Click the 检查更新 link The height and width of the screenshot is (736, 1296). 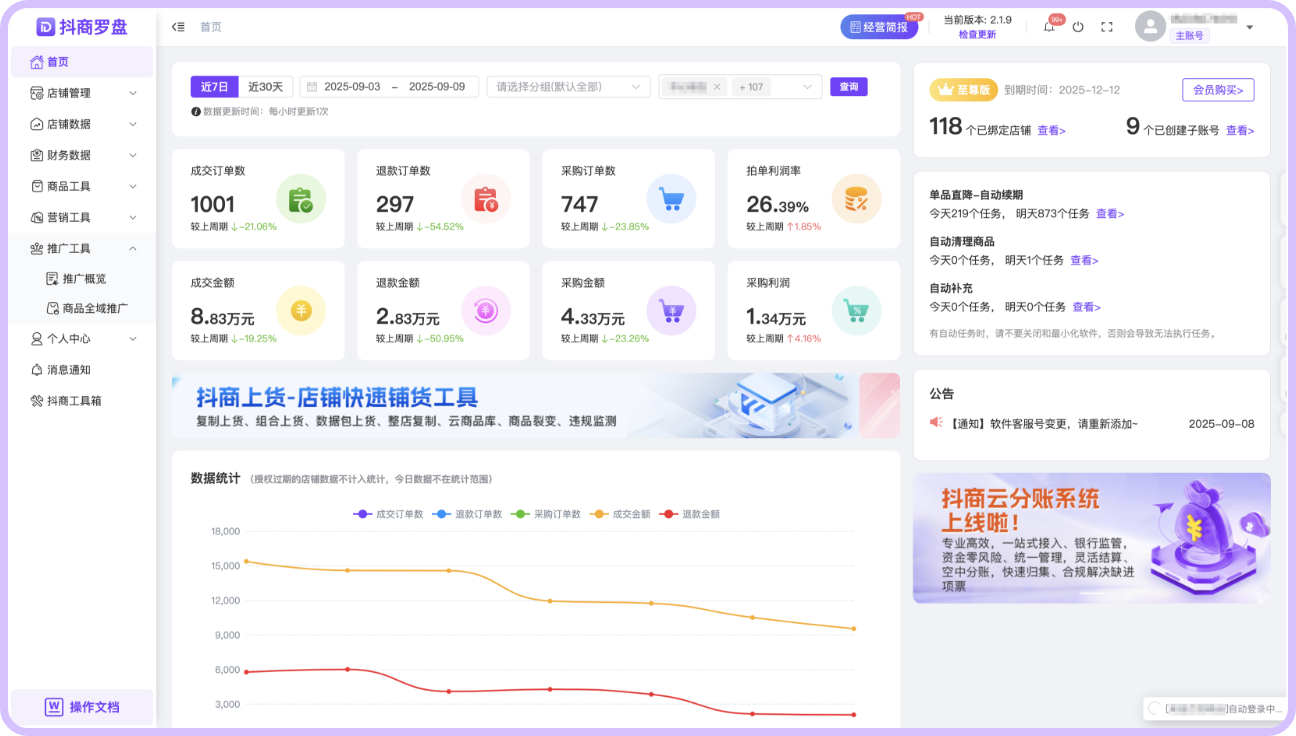pyautogui.click(x=977, y=34)
